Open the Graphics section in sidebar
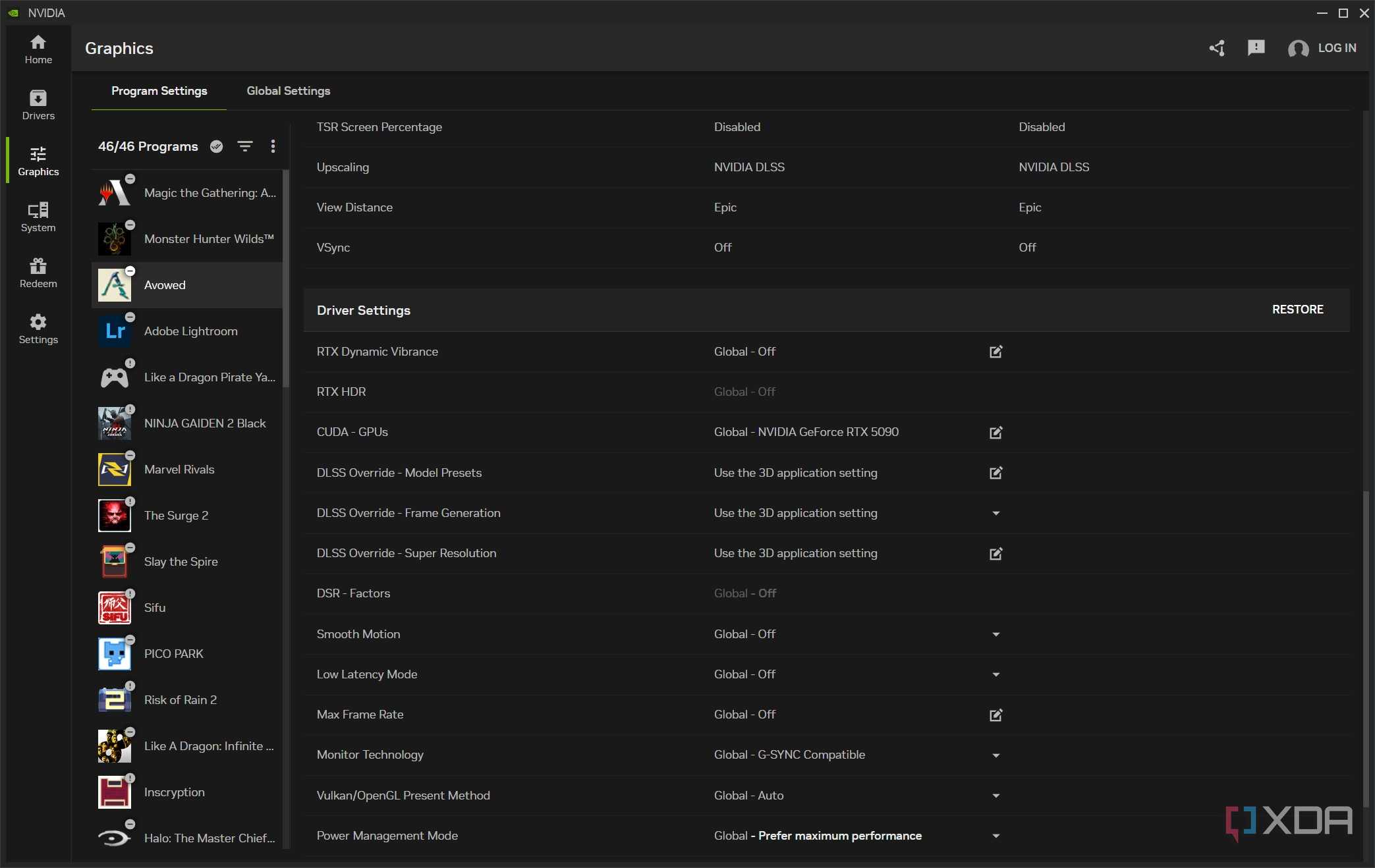Image resolution: width=1375 pixels, height=868 pixels. tap(38, 161)
